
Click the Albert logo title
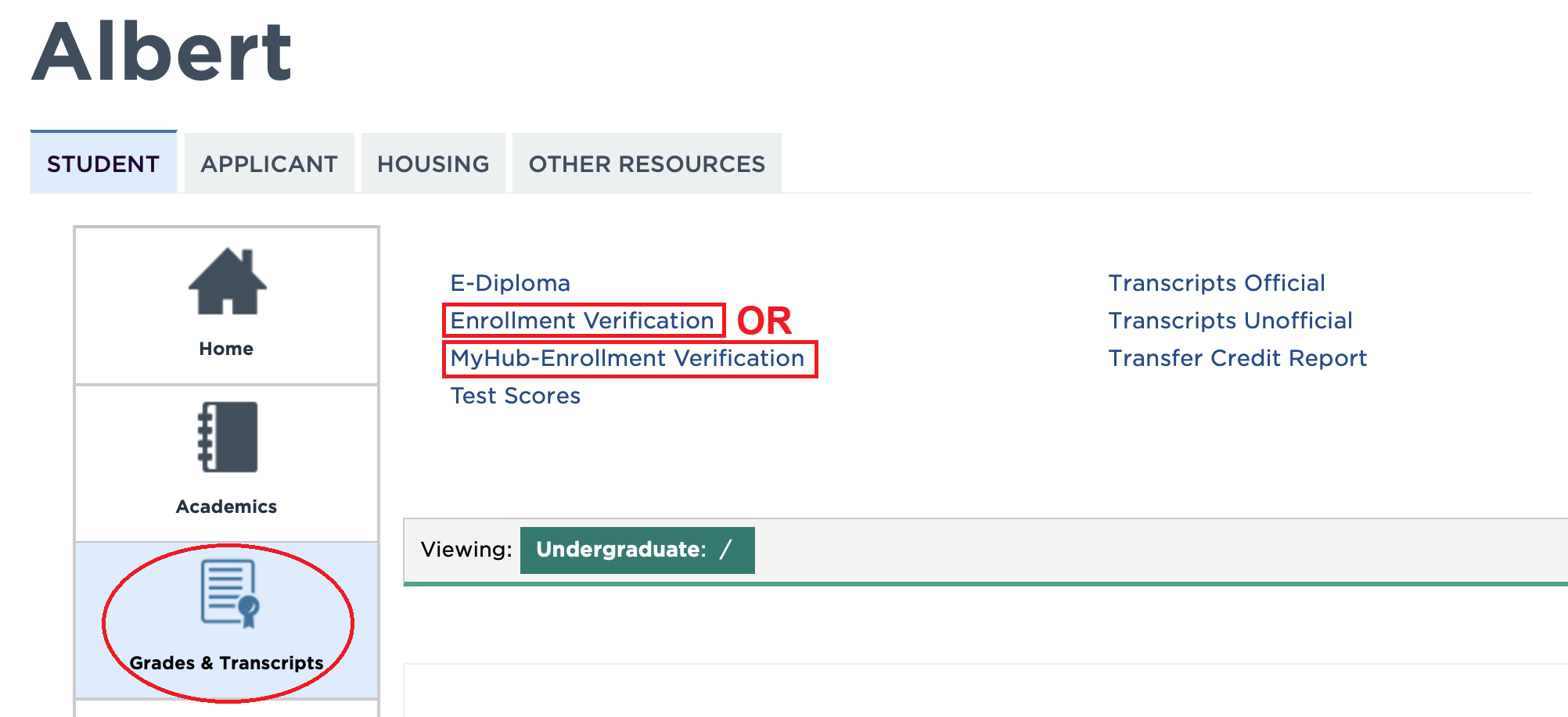pos(162,52)
